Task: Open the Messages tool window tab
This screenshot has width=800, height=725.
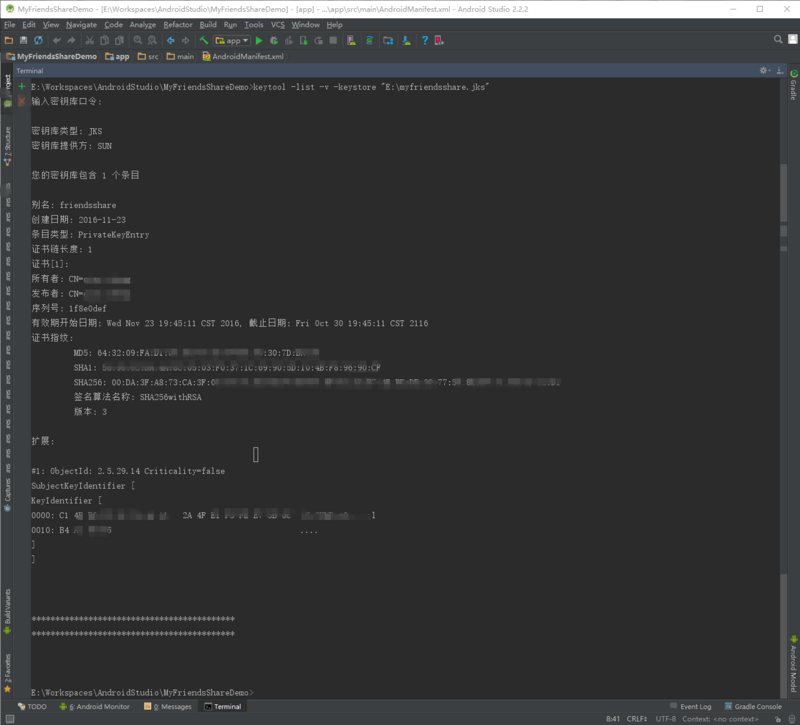Action: (x=168, y=707)
